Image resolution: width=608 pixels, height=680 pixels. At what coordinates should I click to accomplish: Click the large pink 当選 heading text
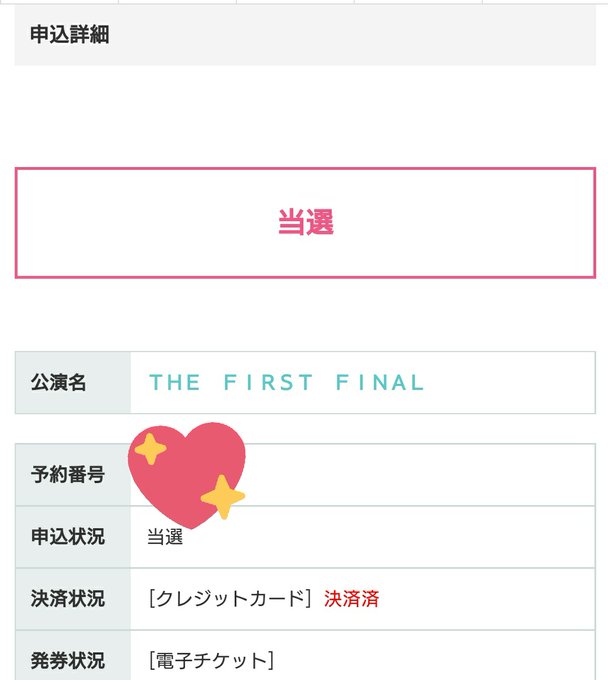click(x=306, y=222)
